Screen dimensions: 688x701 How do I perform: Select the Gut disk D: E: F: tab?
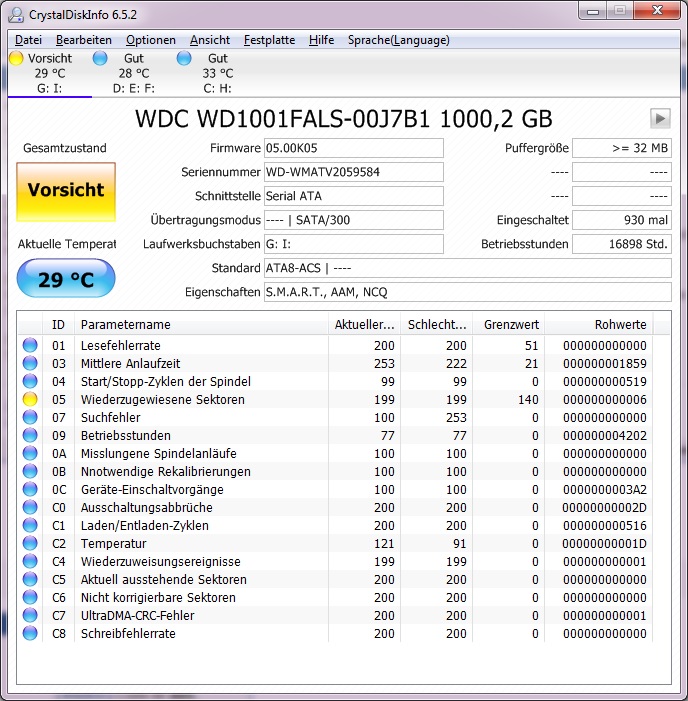[x=134, y=73]
